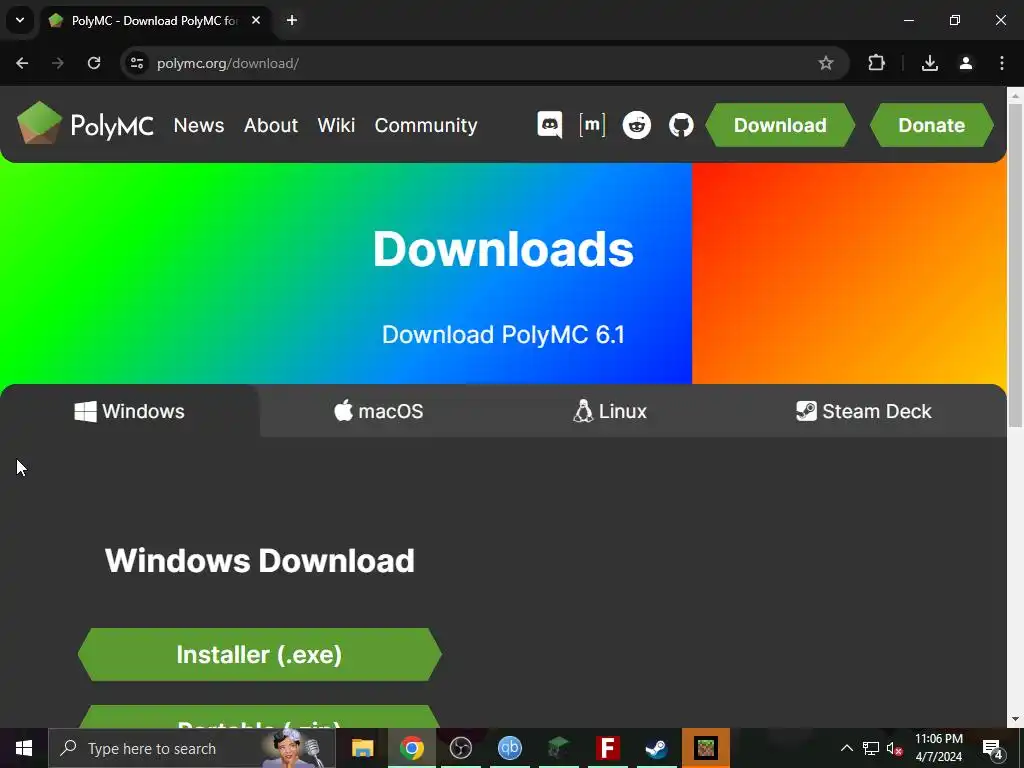Screen dimensions: 1024x768
Task: Close the PolyMC browser tab
Action: point(256,20)
